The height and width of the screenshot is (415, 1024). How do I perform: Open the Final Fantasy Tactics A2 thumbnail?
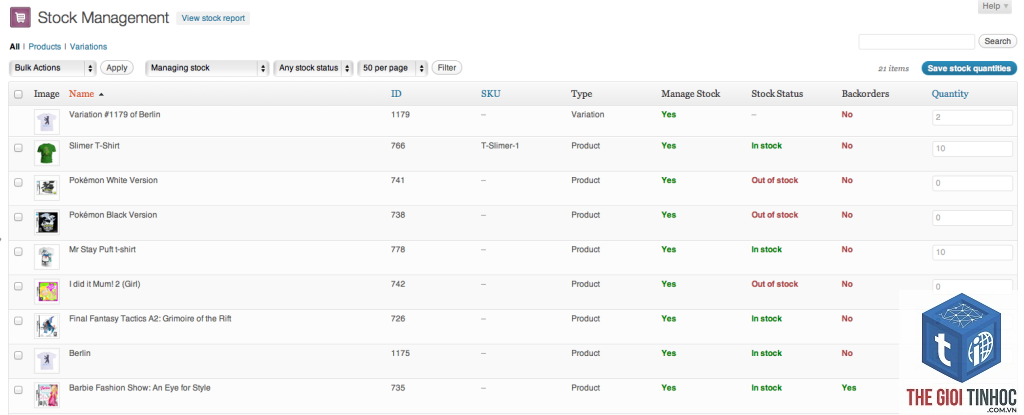[x=46, y=327]
